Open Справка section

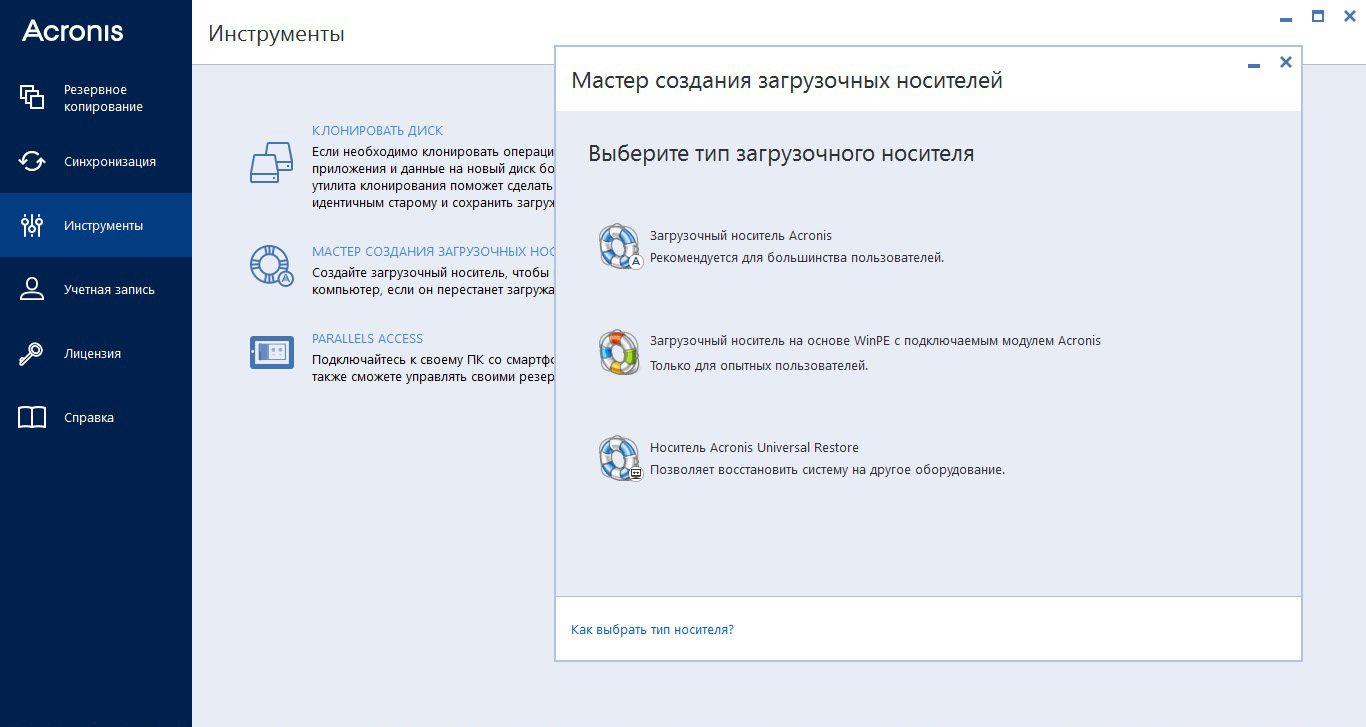pyautogui.click(x=96, y=417)
